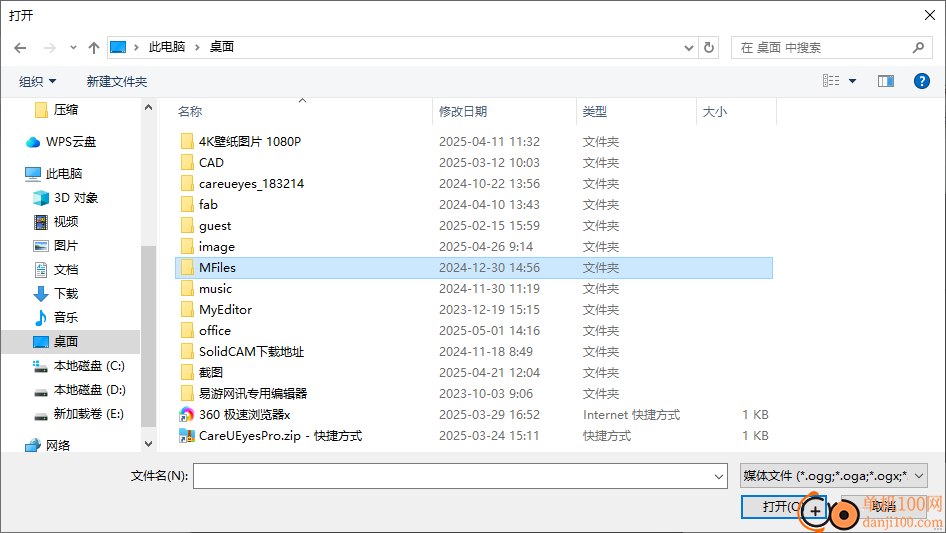
Task: Click the 视频 film icon
Action: 41,222
